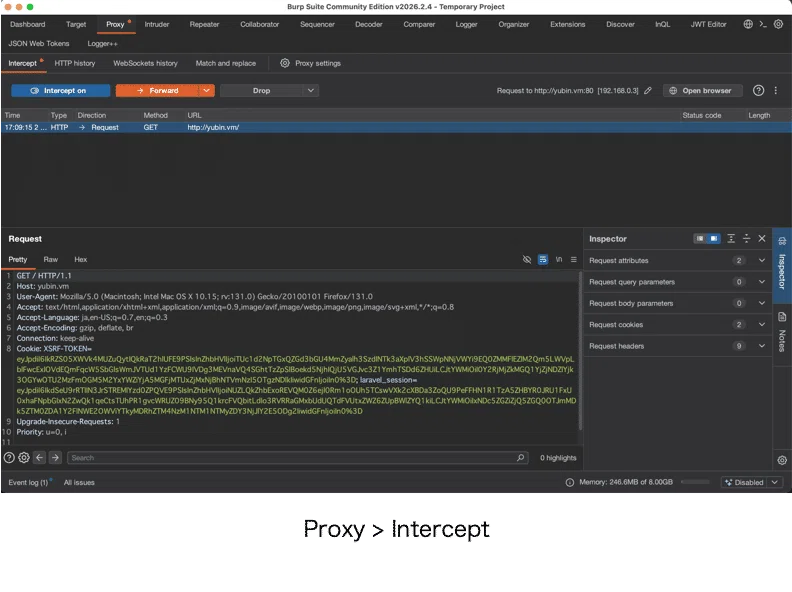
Task: Open help question mark near Open browser
Action: click(x=758, y=90)
